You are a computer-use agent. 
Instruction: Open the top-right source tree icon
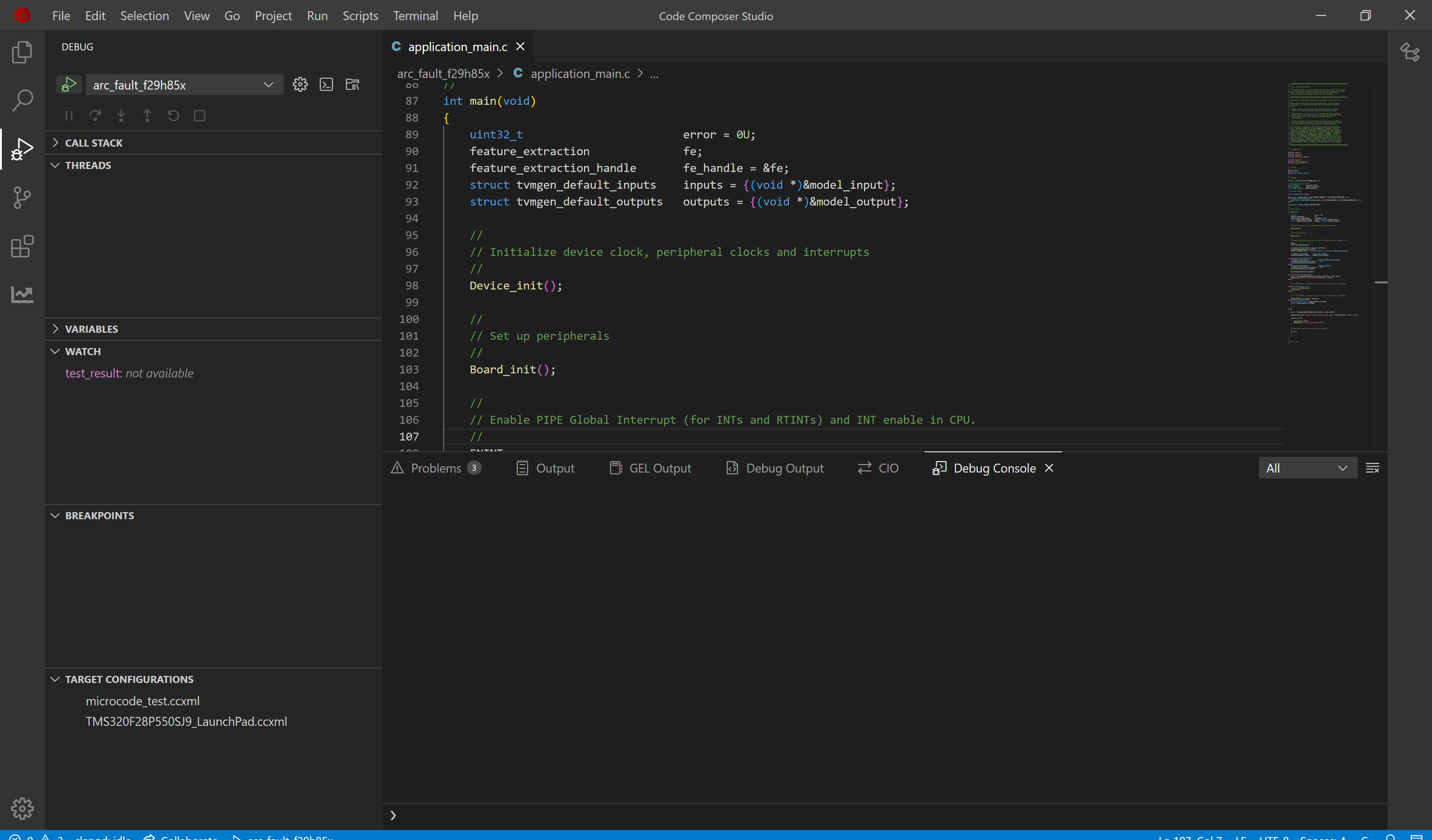tap(1410, 52)
